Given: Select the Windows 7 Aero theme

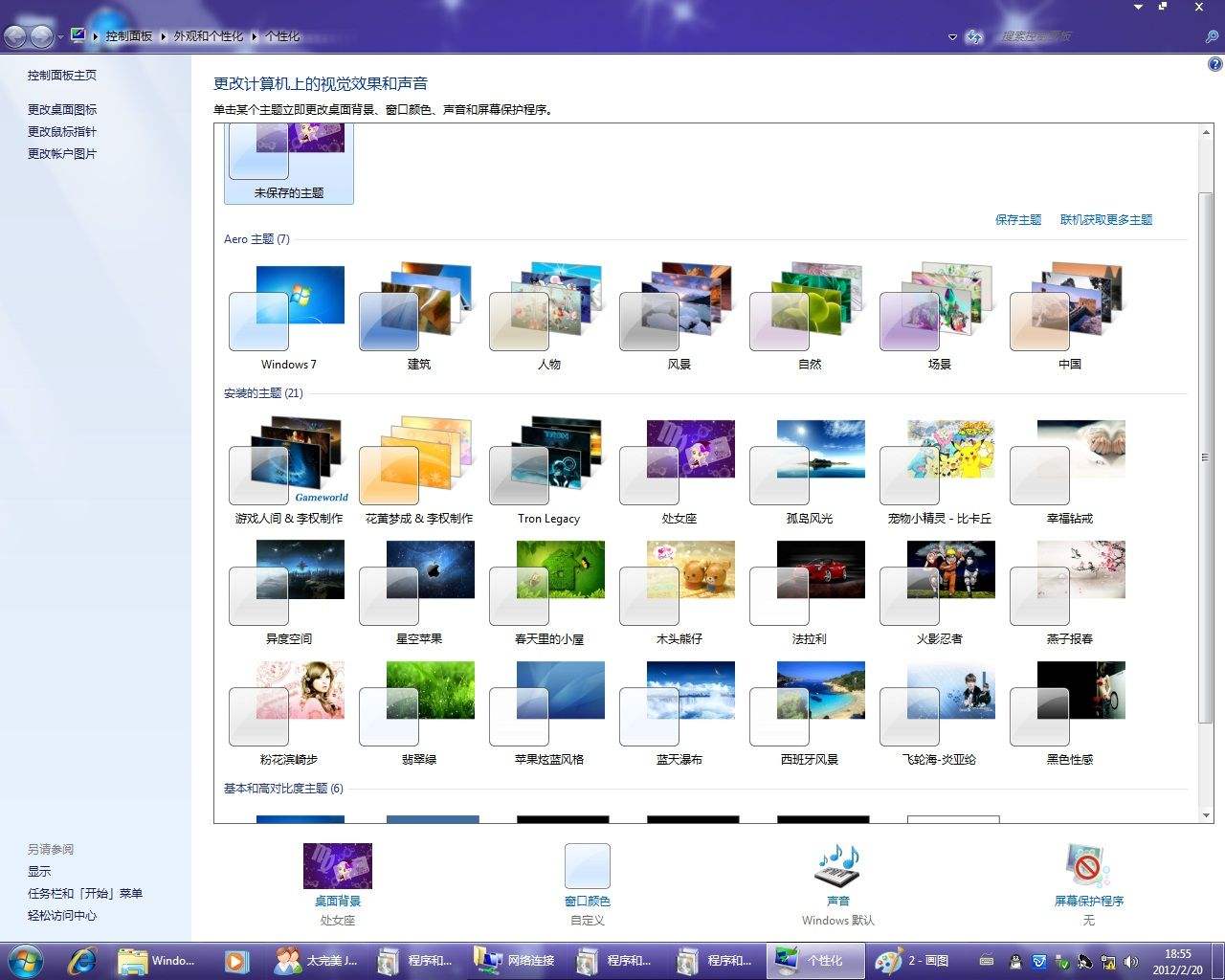Looking at the screenshot, I should [288, 316].
